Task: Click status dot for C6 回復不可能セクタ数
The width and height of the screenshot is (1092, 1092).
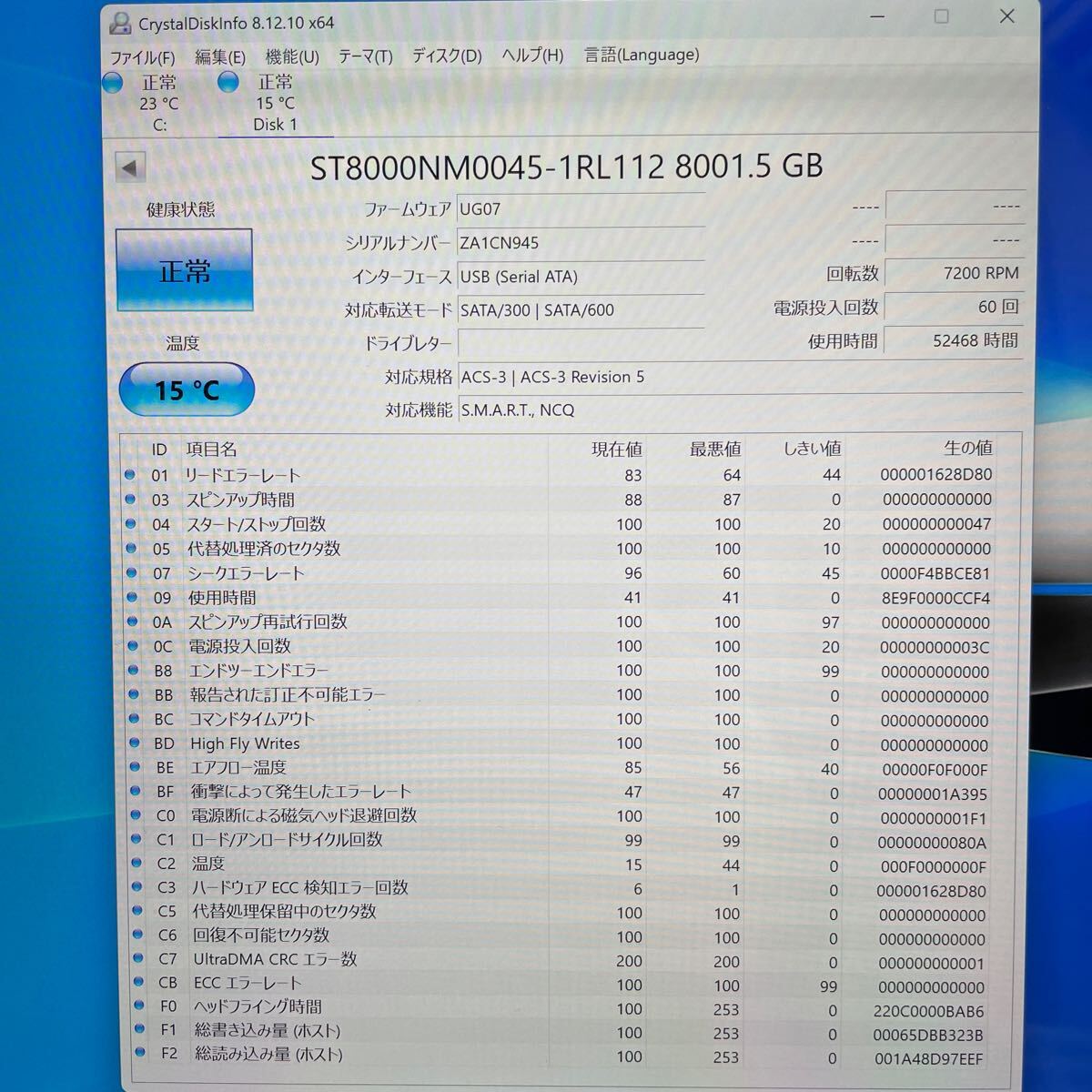Action: coord(137,934)
